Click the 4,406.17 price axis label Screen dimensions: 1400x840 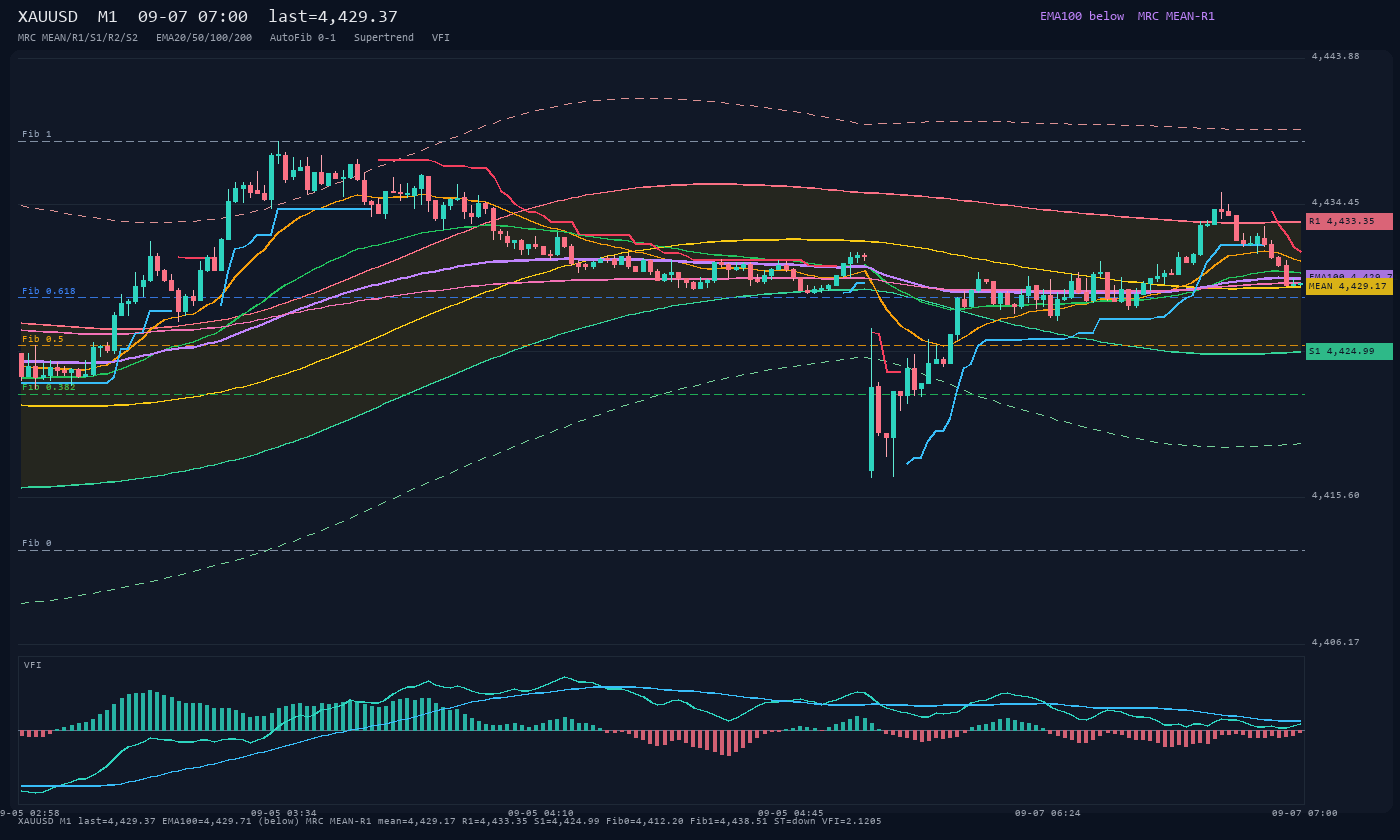1335,642
